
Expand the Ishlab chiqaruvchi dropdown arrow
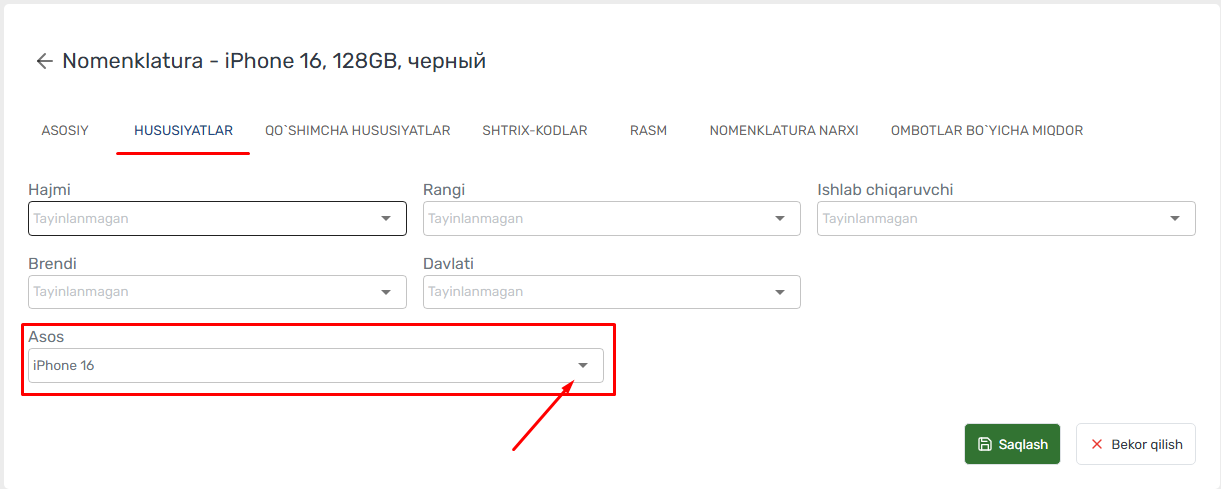click(x=1175, y=219)
